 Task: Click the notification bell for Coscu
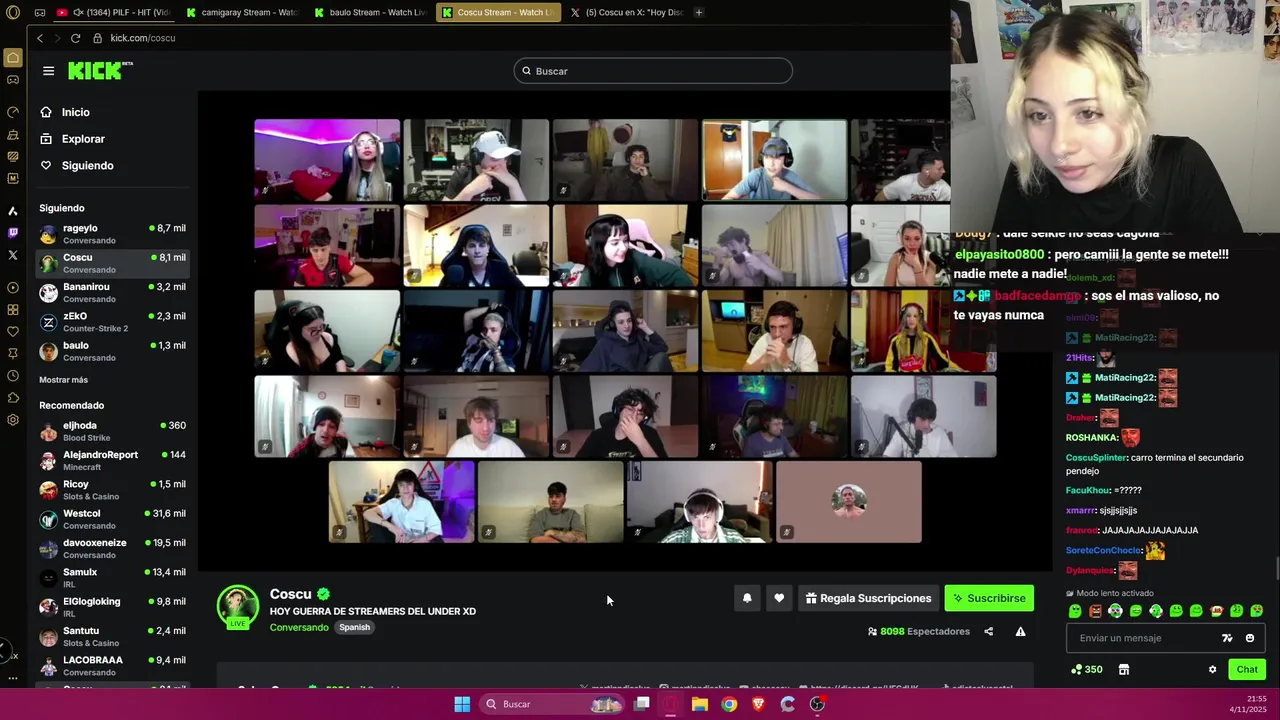[x=747, y=598]
